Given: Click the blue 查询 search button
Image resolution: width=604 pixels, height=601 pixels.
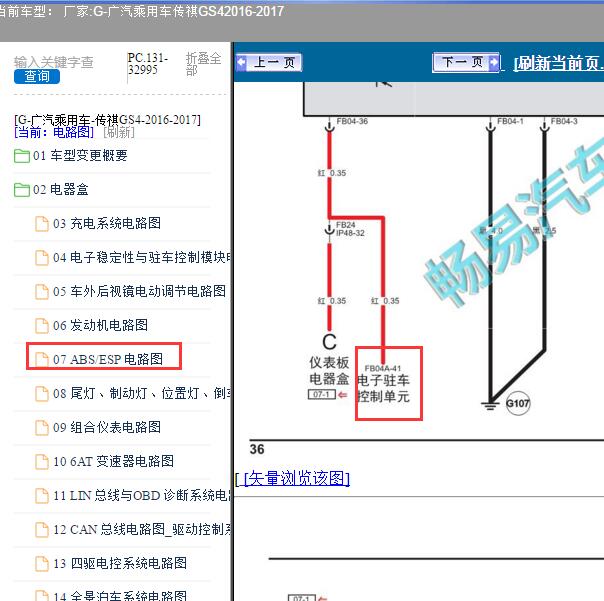Looking at the screenshot, I should [x=37, y=76].
